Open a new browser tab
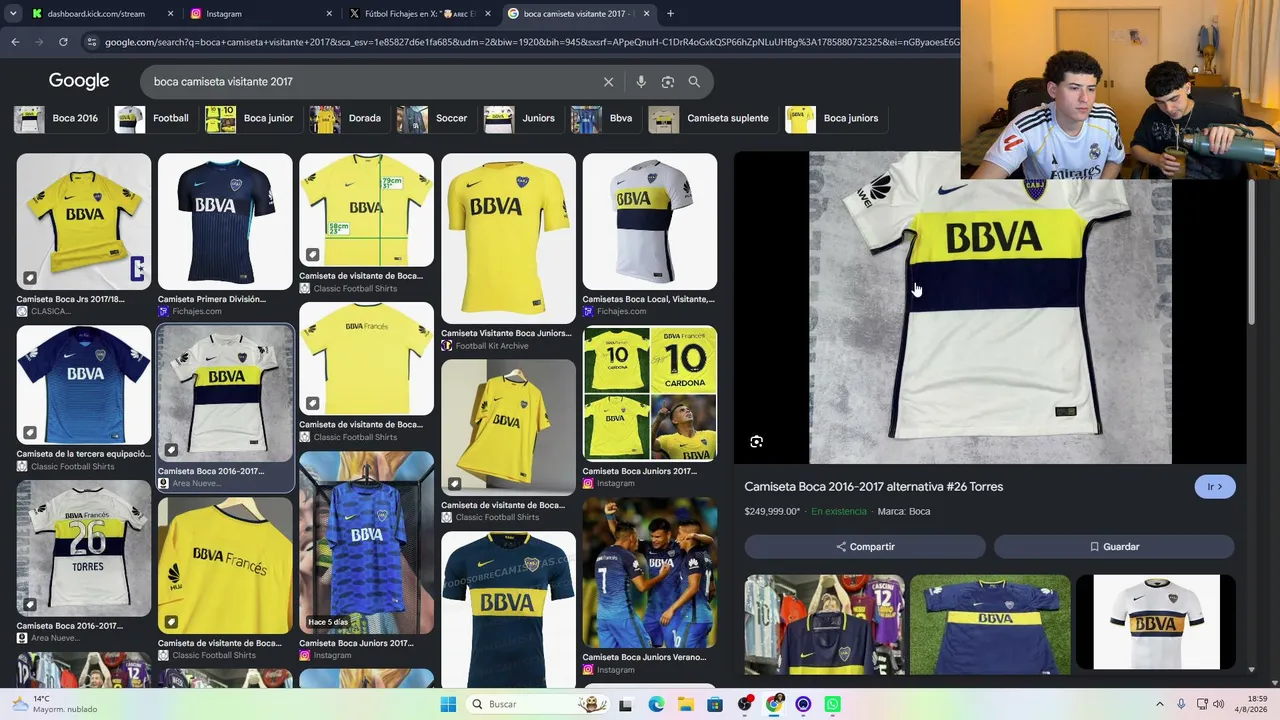Viewport: 1280px width, 720px height. coord(670,14)
